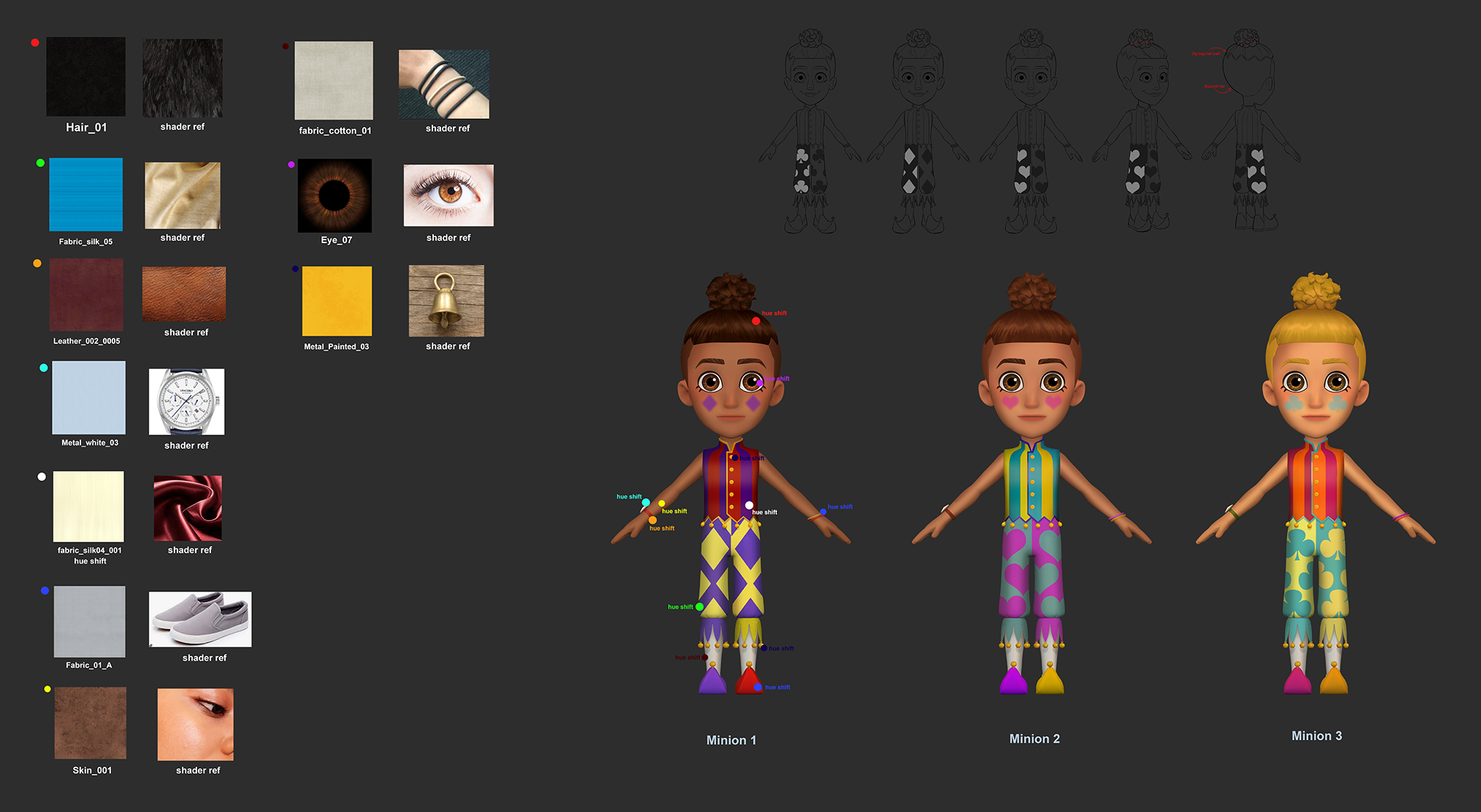
Task: Open the wristwatch shader ref image
Action: (186, 402)
